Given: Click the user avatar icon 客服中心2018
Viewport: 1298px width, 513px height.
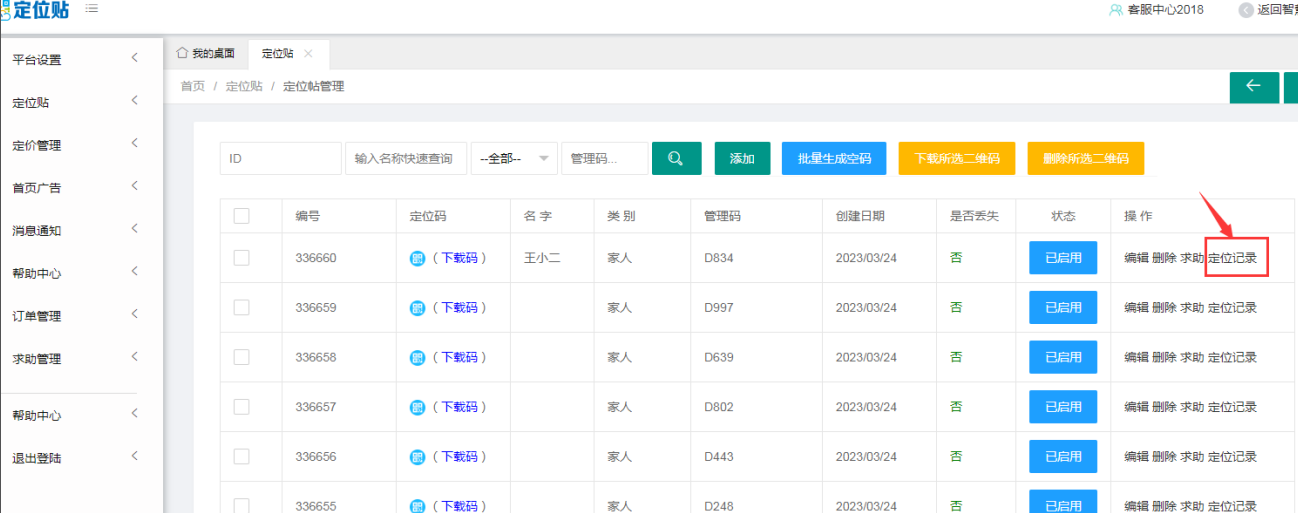Looking at the screenshot, I should [1115, 10].
